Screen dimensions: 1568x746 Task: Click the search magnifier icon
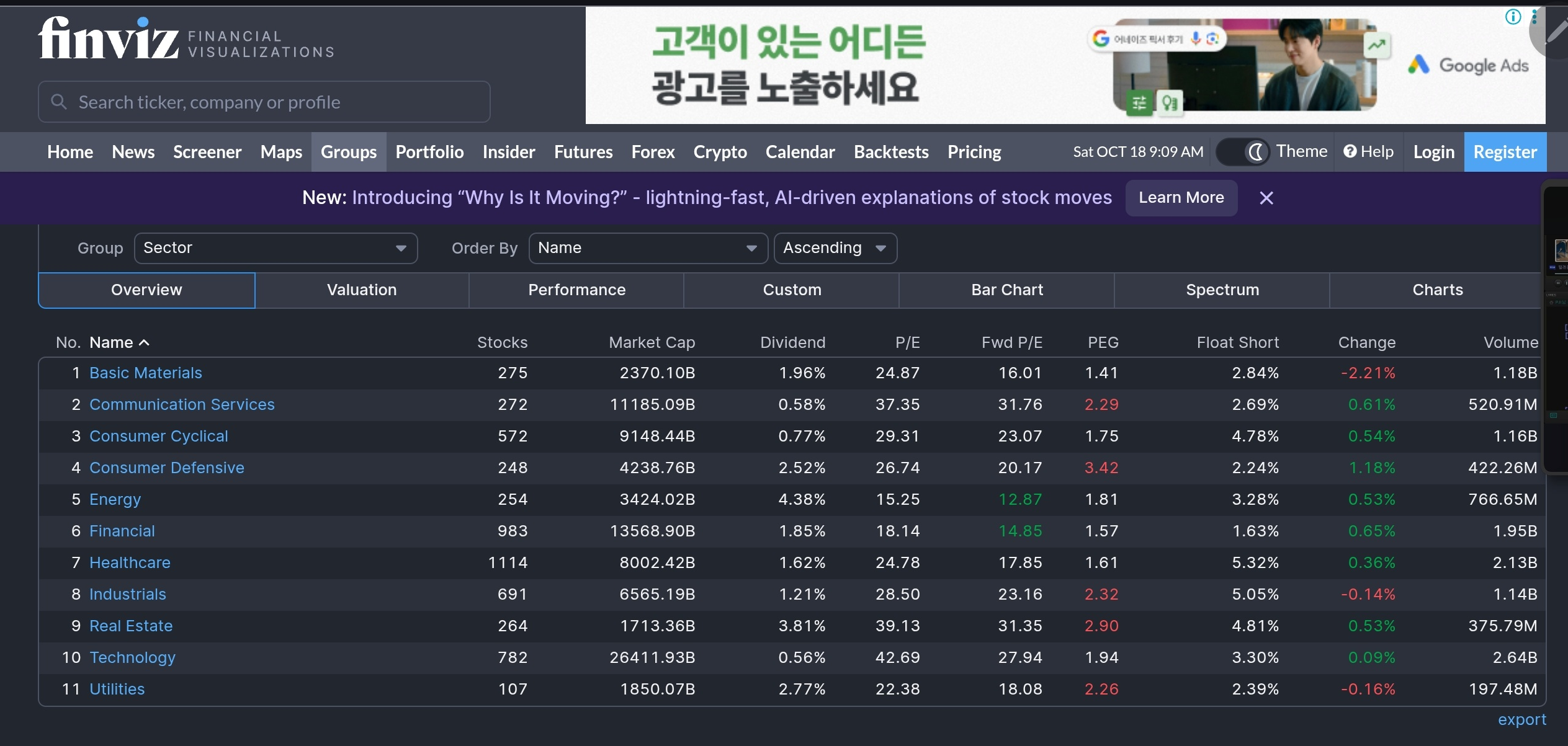coord(59,102)
